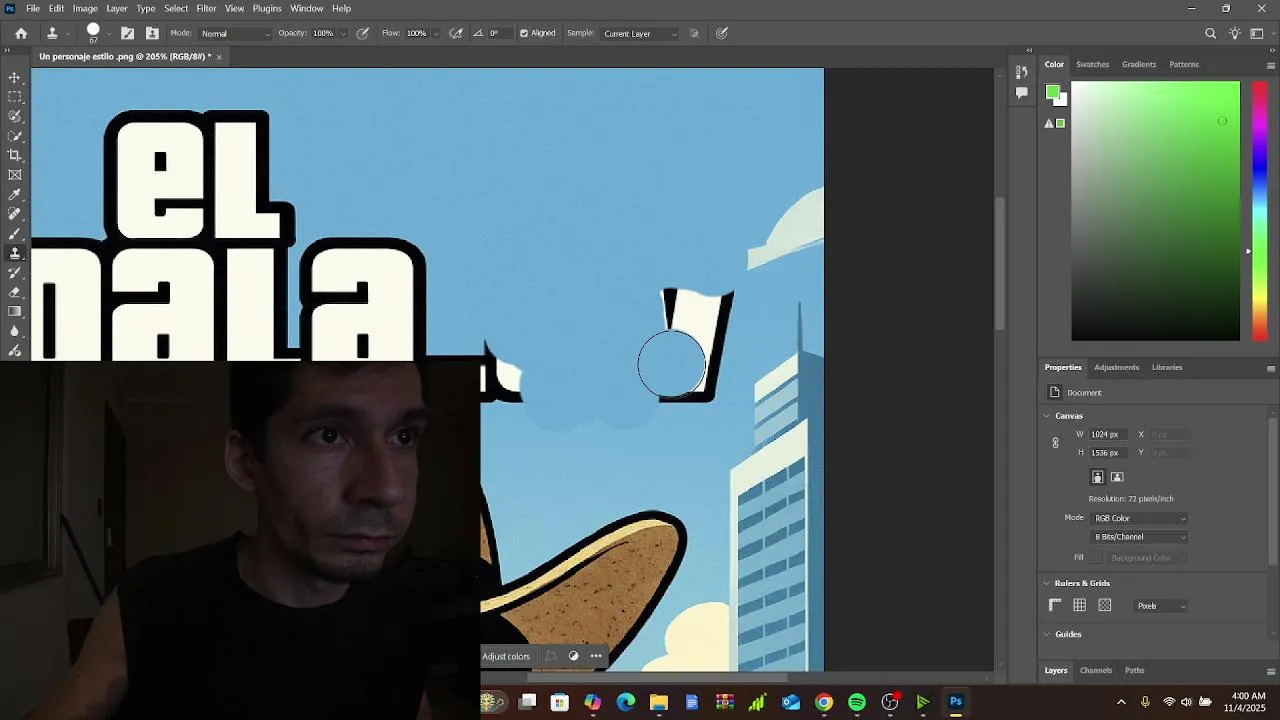Open the Properties panel options menu
This screenshot has width=1280, height=720.
tap(1271, 368)
